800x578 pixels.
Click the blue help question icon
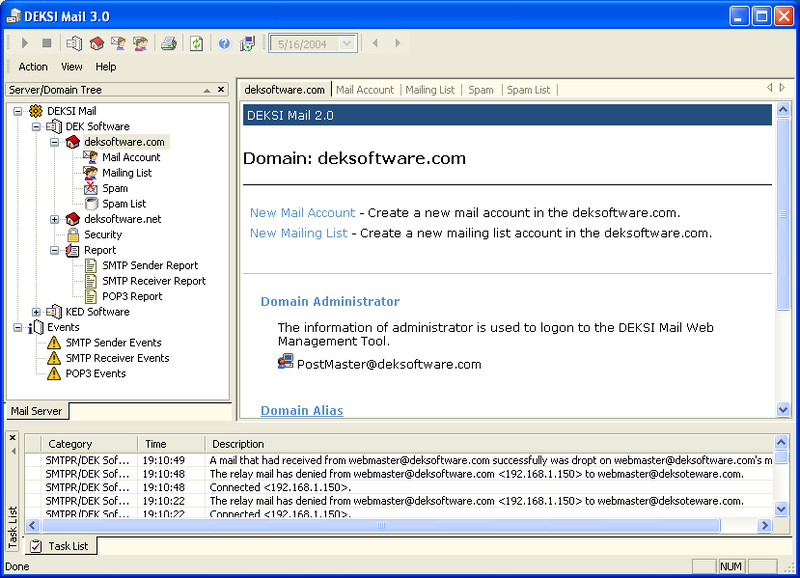224,43
